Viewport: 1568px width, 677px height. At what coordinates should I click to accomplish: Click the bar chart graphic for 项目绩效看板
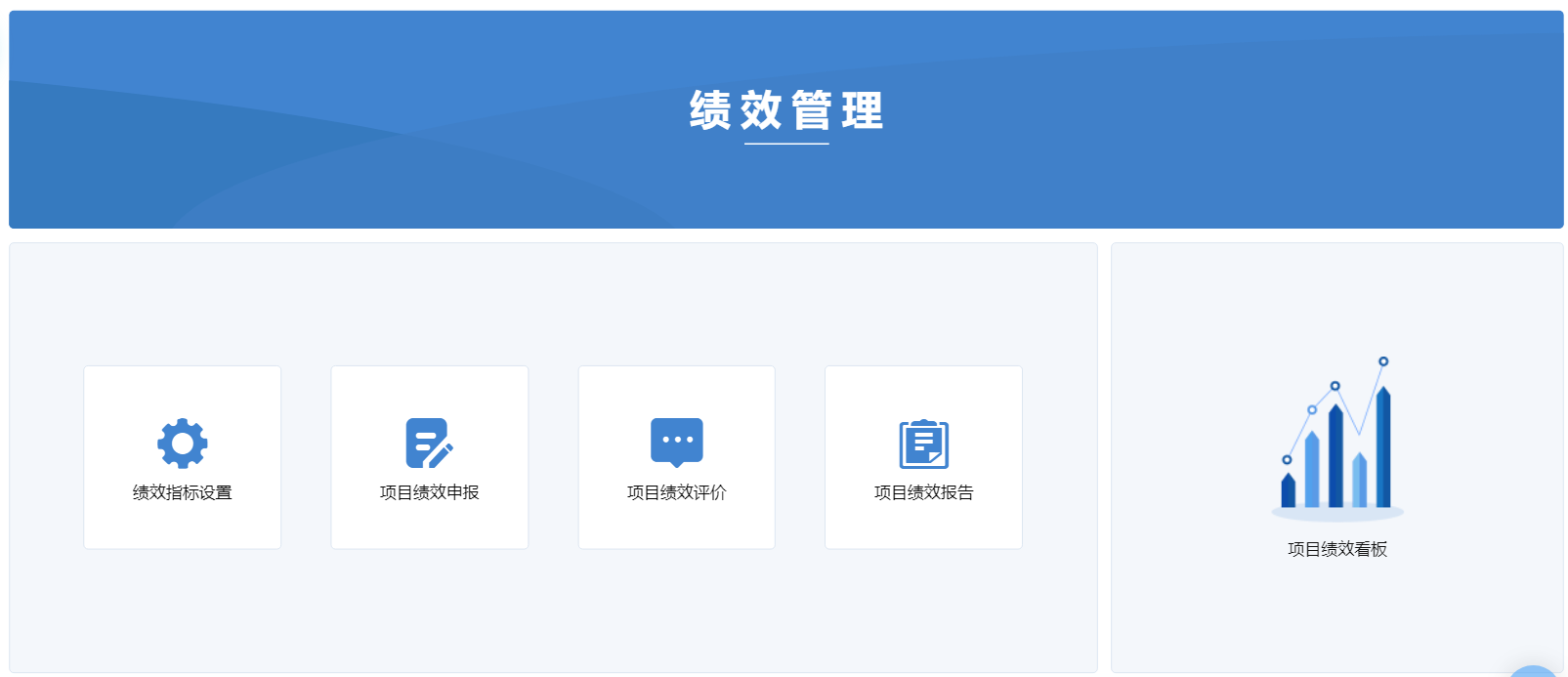[x=1337, y=438]
